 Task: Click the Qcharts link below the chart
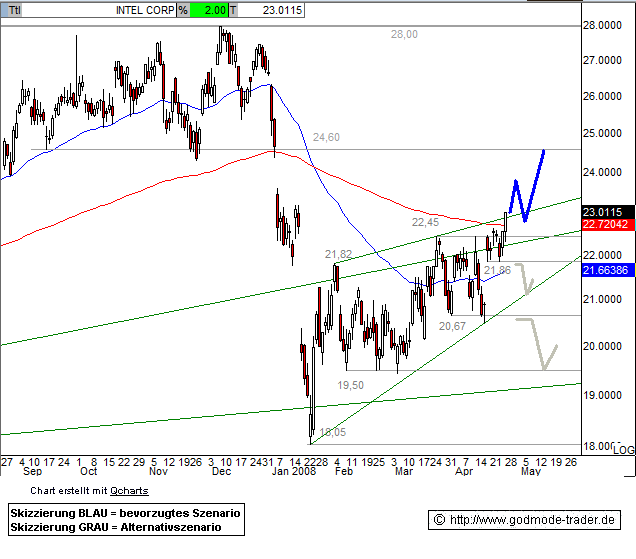129,491
